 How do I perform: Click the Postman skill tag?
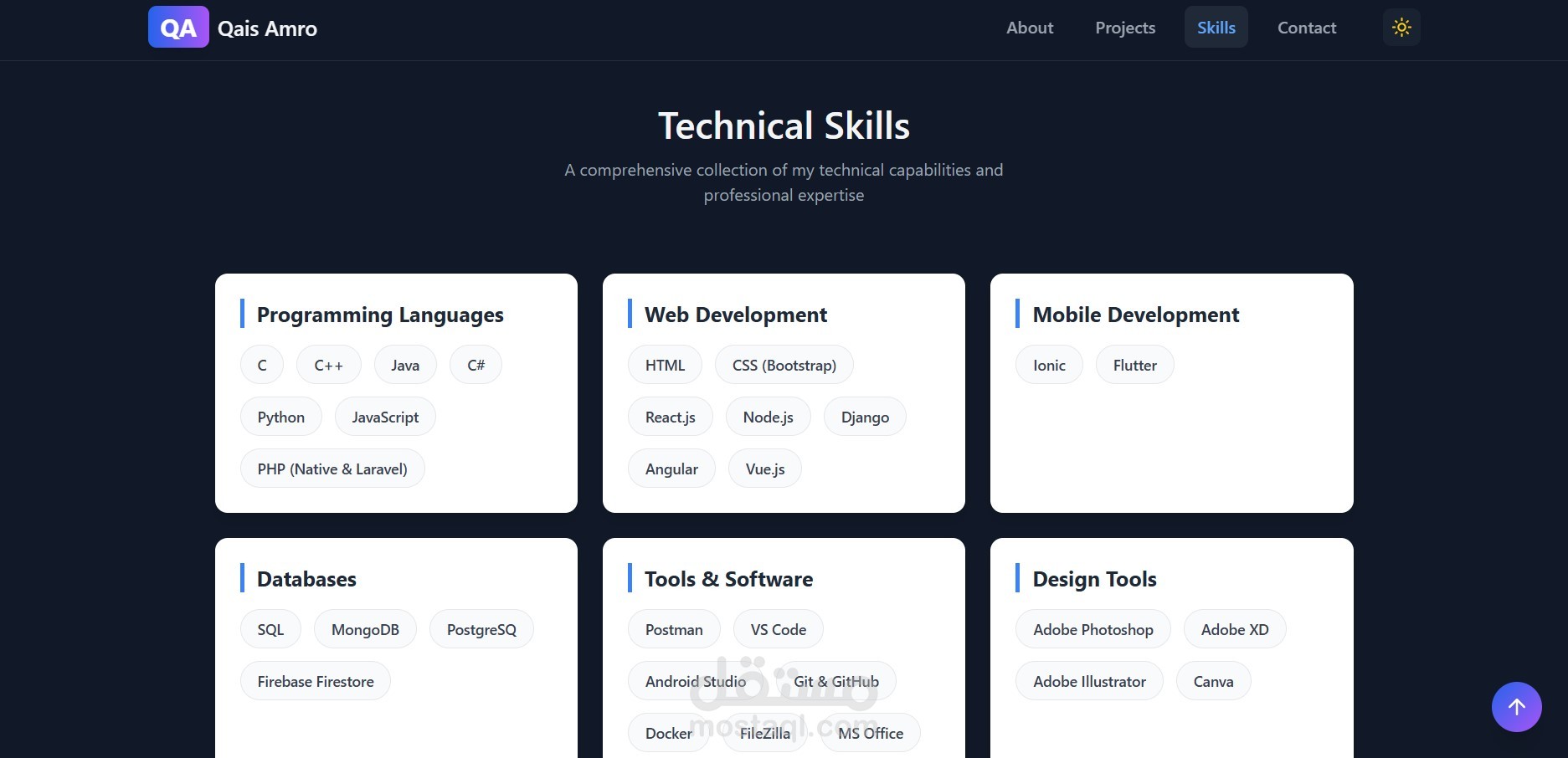pos(674,629)
